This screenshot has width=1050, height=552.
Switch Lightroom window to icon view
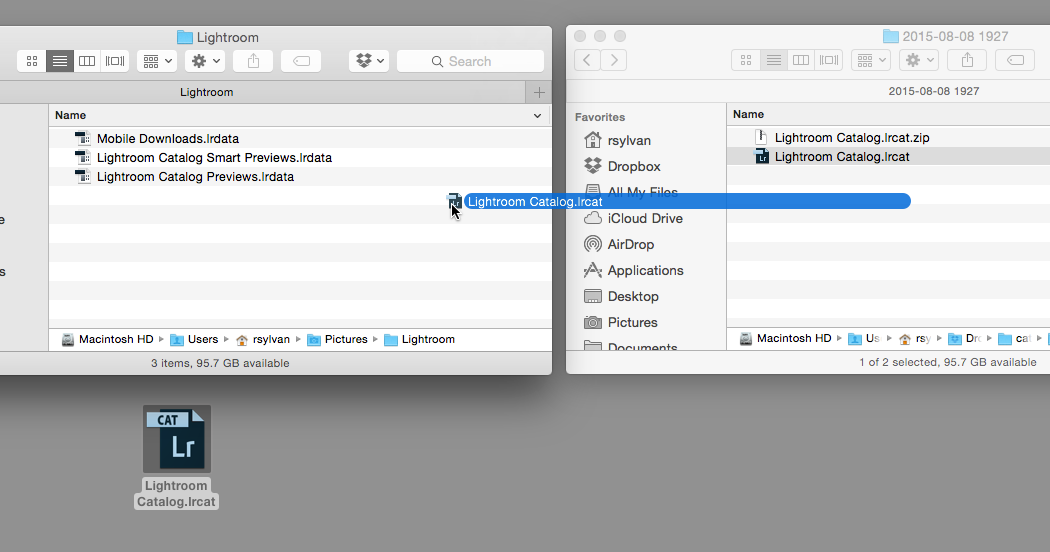click(x=31, y=61)
